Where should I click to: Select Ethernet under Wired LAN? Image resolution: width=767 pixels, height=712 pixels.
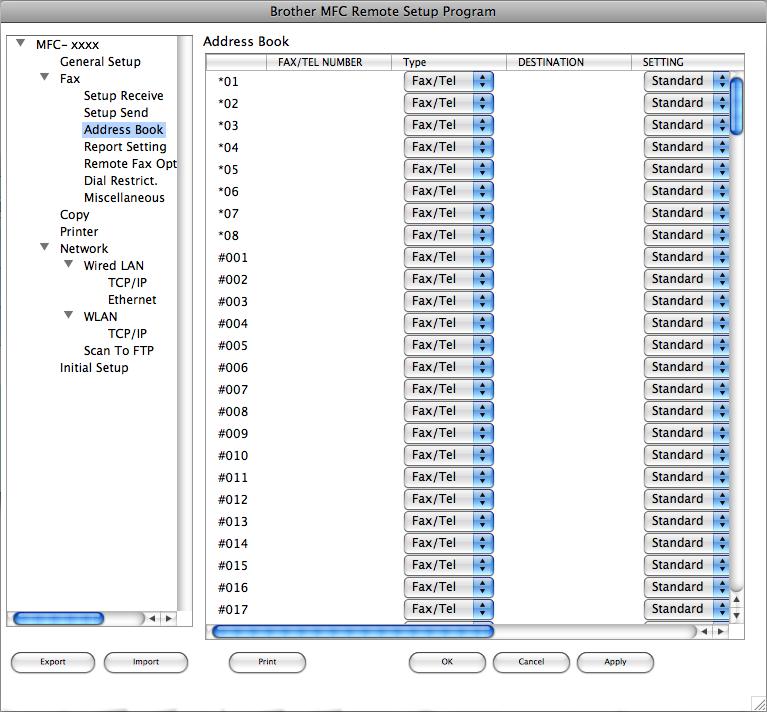click(x=132, y=299)
